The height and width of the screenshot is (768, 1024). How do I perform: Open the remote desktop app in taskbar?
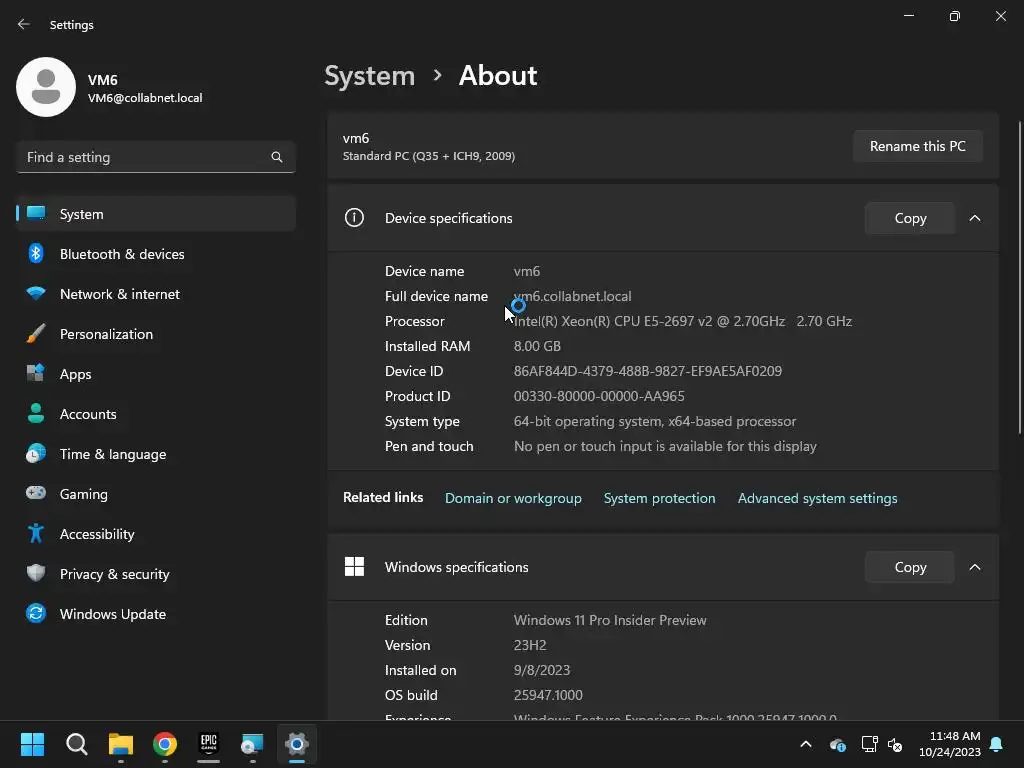[x=252, y=744]
